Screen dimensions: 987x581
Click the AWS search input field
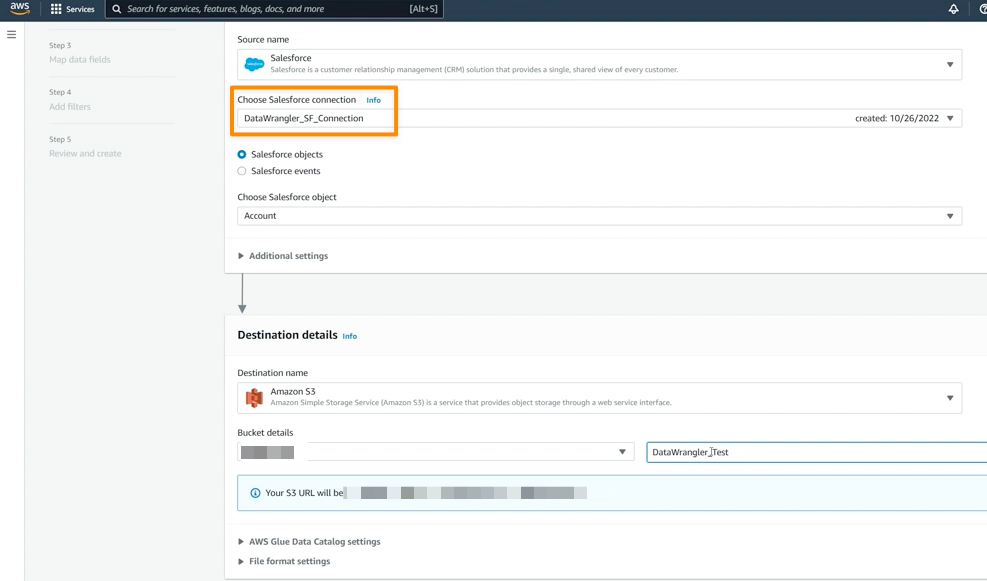274,9
